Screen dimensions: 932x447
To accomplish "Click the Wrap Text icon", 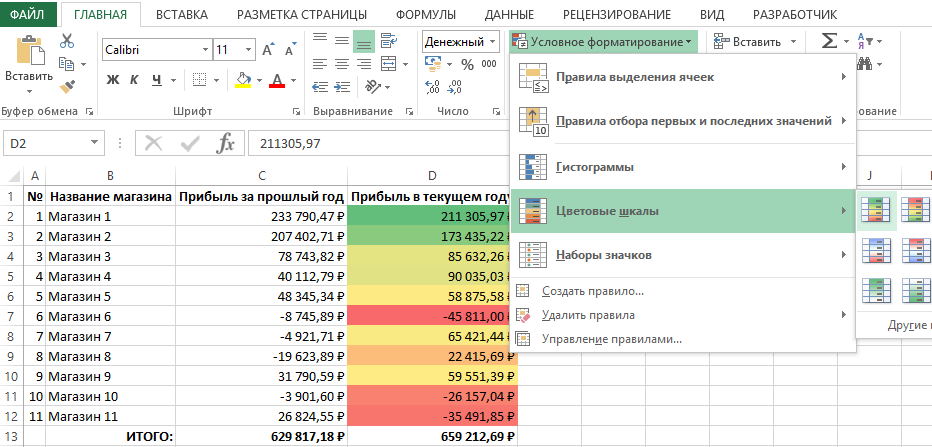I will click(390, 41).
